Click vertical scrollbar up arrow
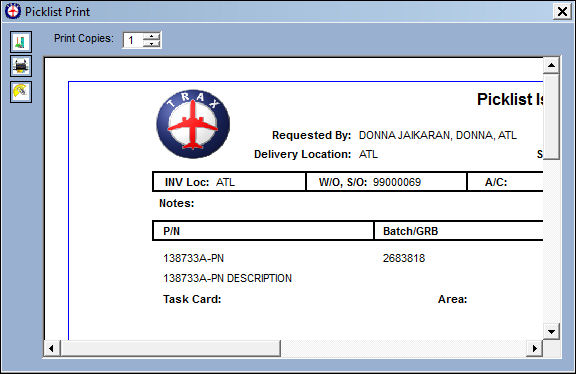The height and width of the screenshot is (374, 576). (x=551, y=66)
